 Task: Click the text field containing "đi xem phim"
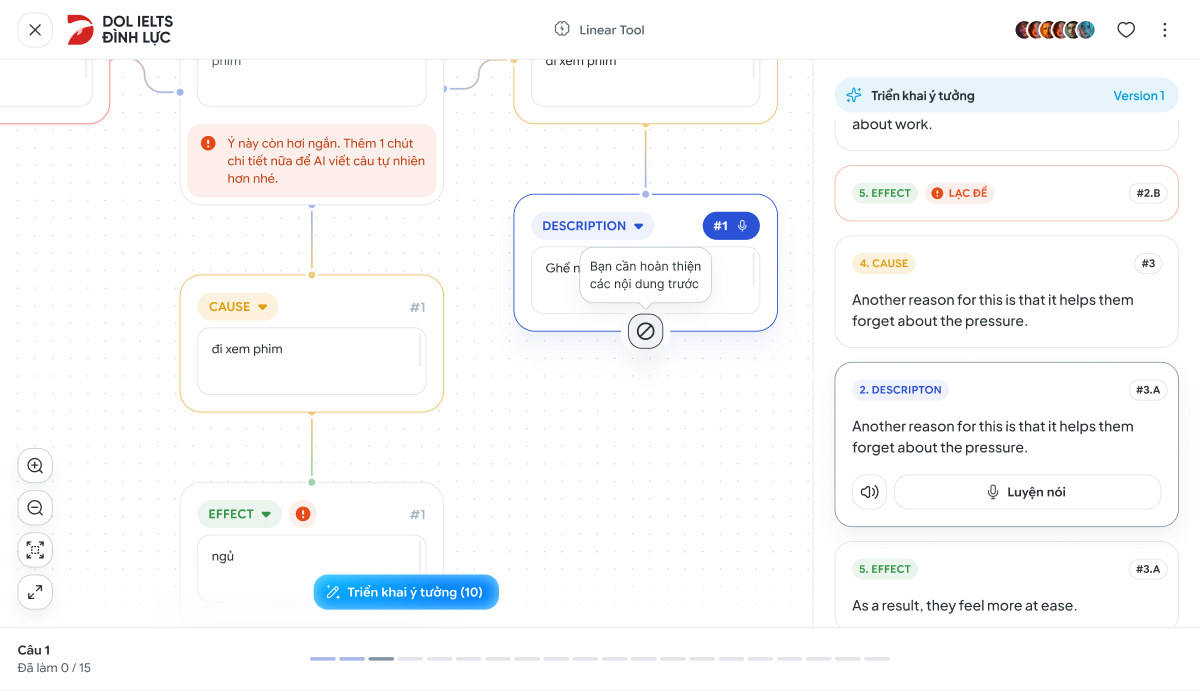click(x=312, y=361)
